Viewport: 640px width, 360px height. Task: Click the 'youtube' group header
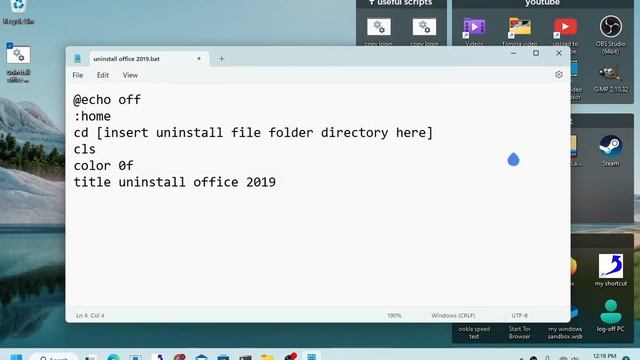pyautogui.click(x=542, y=3)
